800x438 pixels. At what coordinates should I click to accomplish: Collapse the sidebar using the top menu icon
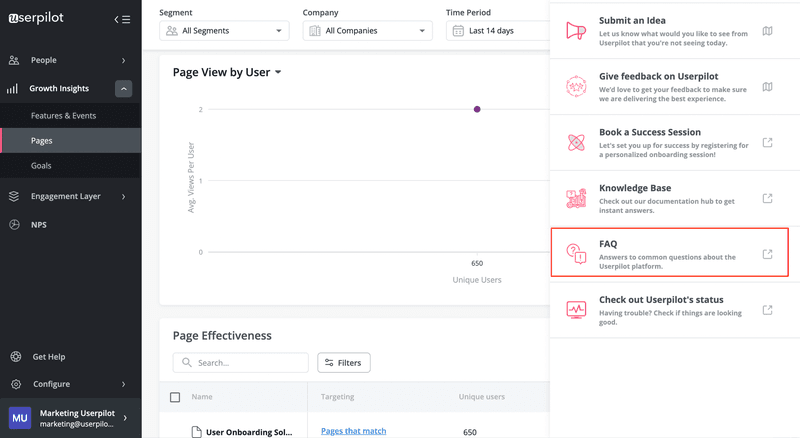[122, 19]
